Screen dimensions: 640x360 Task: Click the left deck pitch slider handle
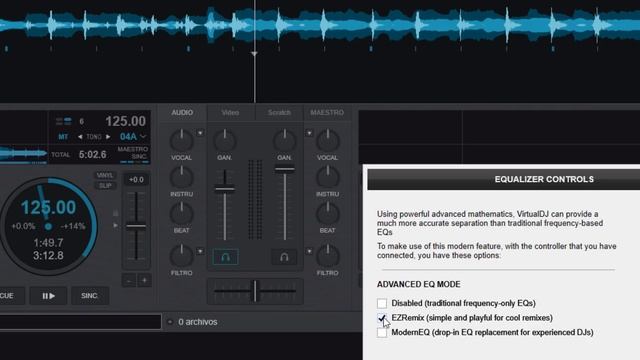click(136, 226)
